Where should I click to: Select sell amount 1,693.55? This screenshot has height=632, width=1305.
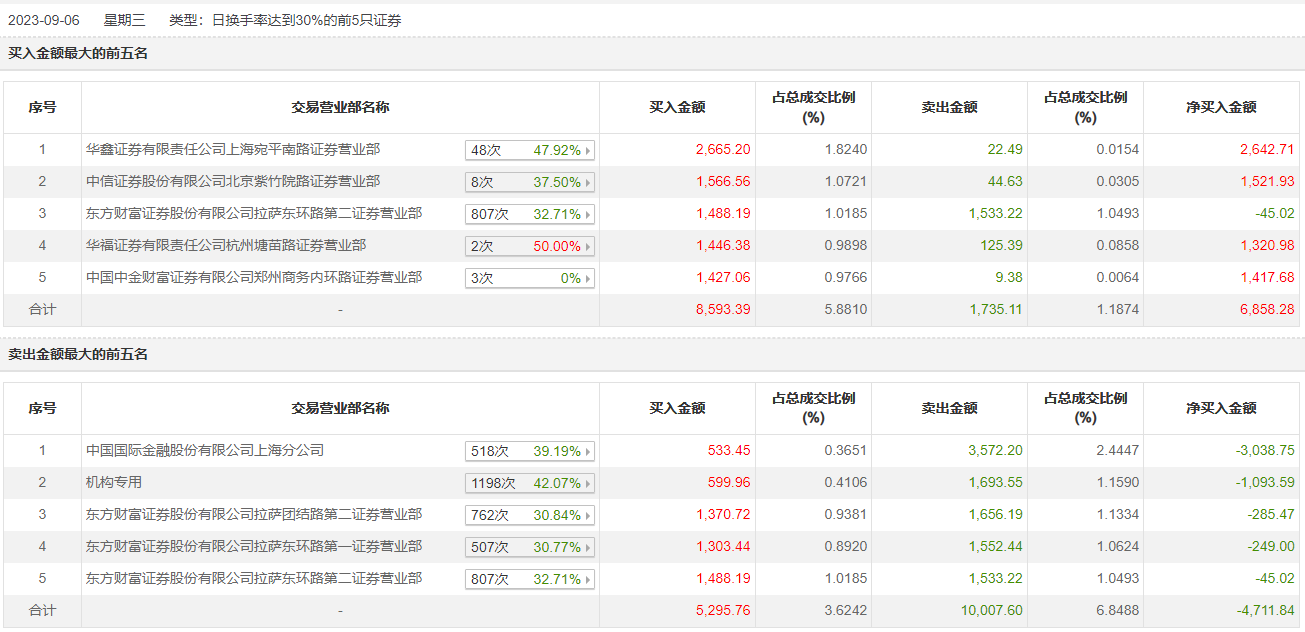996,483
